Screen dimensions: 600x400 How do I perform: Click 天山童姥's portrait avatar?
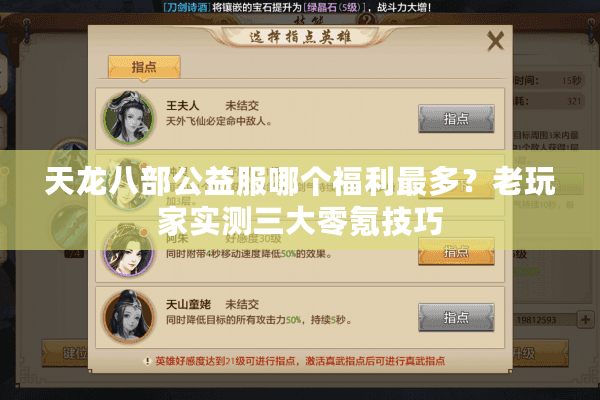[x=129, y=317]
